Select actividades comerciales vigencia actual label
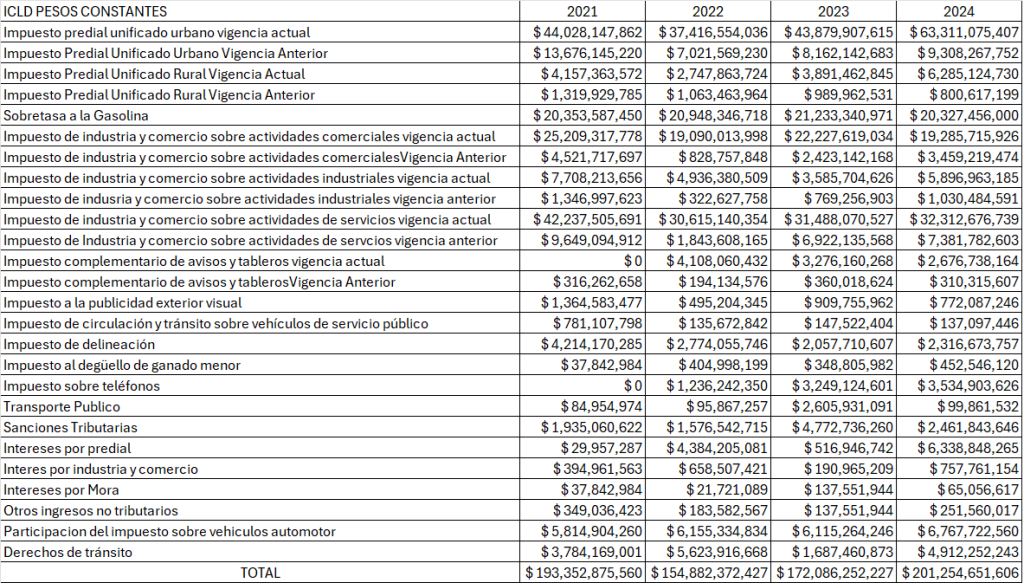The width and height of the screenshot is (1024, 583). pos(249,136)
